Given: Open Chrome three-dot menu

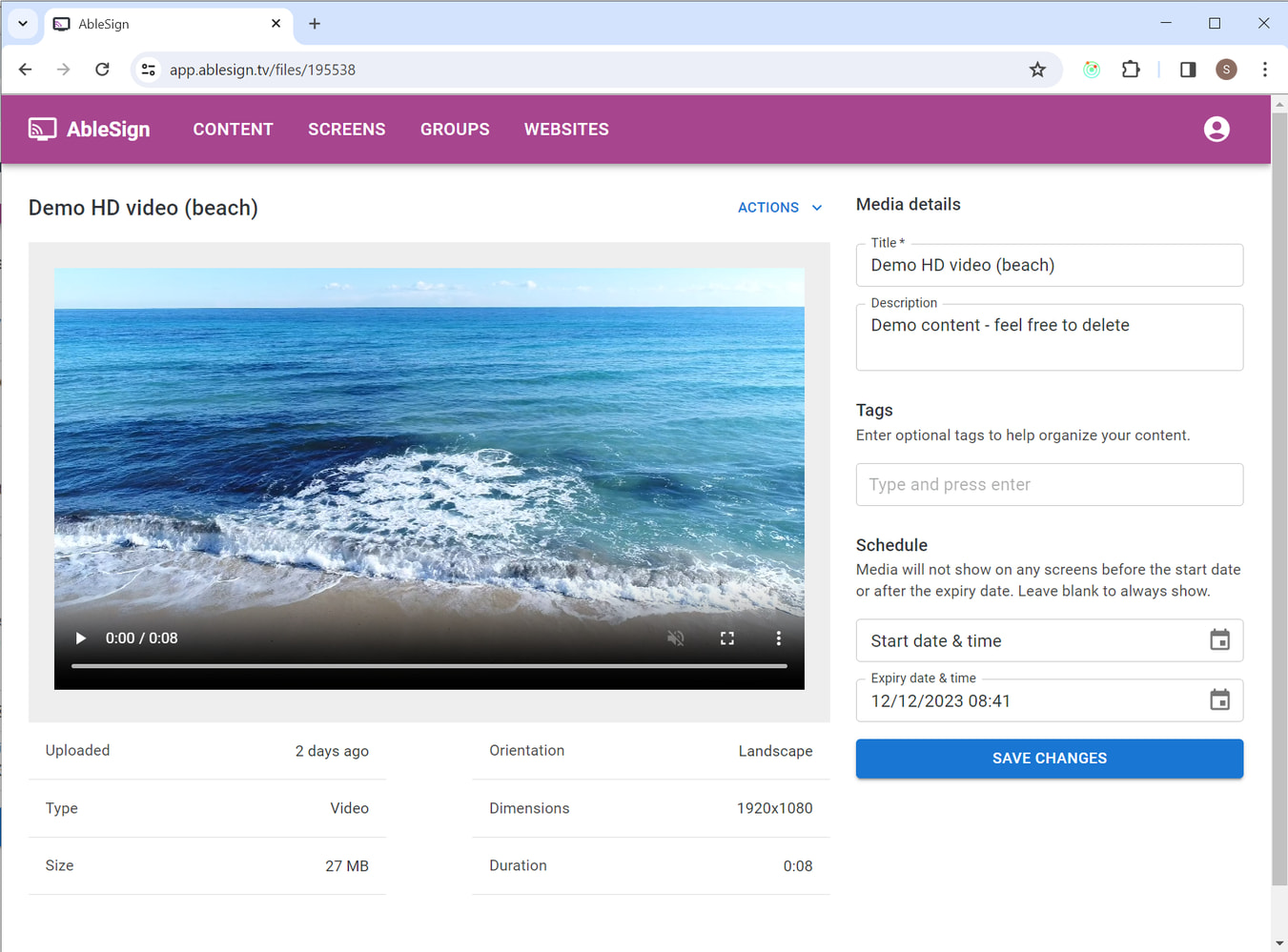Looking at the screenshot, I should 1264,70.
